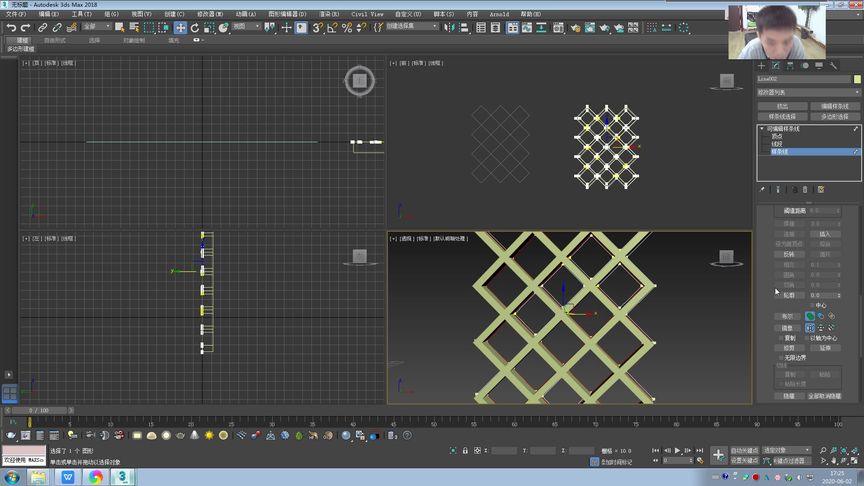Click the Undo arrow in main toolbar
Screen dimensions: 864x486
coord(11,27)
